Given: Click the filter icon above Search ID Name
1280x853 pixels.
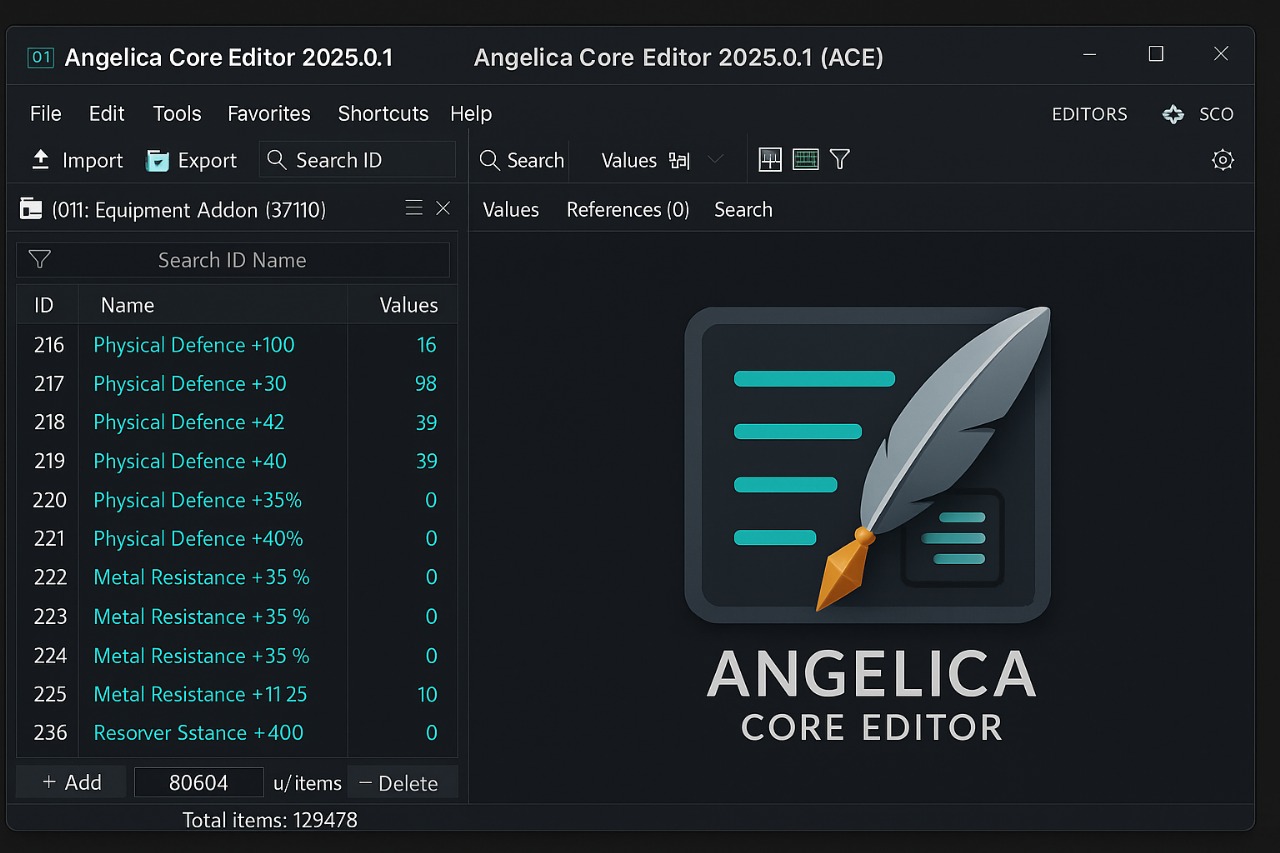Looking at the screenshot, I should point(39,259).
